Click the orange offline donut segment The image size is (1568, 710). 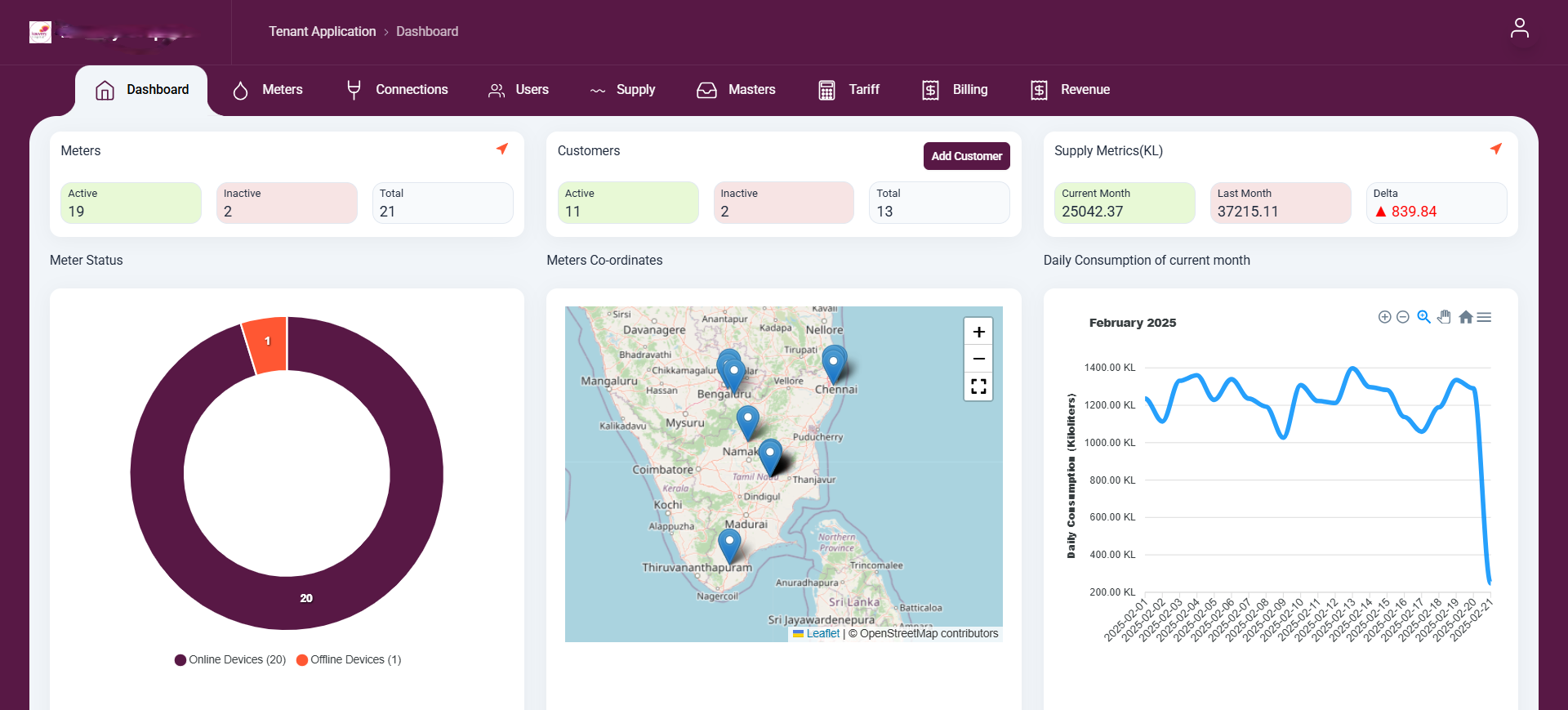click(x=267, y=343)
